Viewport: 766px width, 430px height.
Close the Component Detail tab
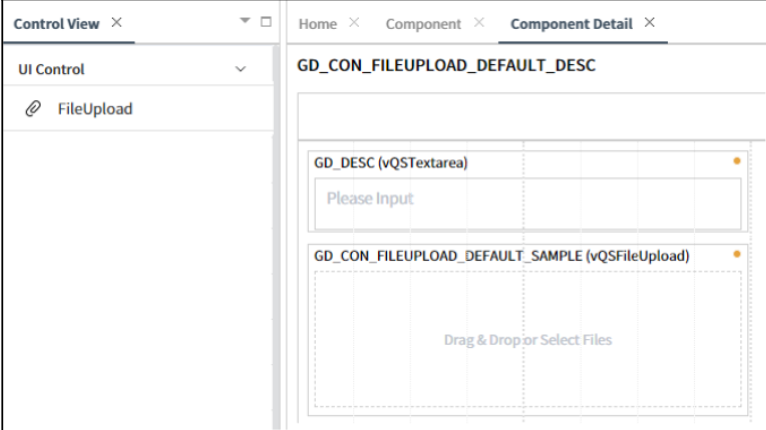coord(649,22)
